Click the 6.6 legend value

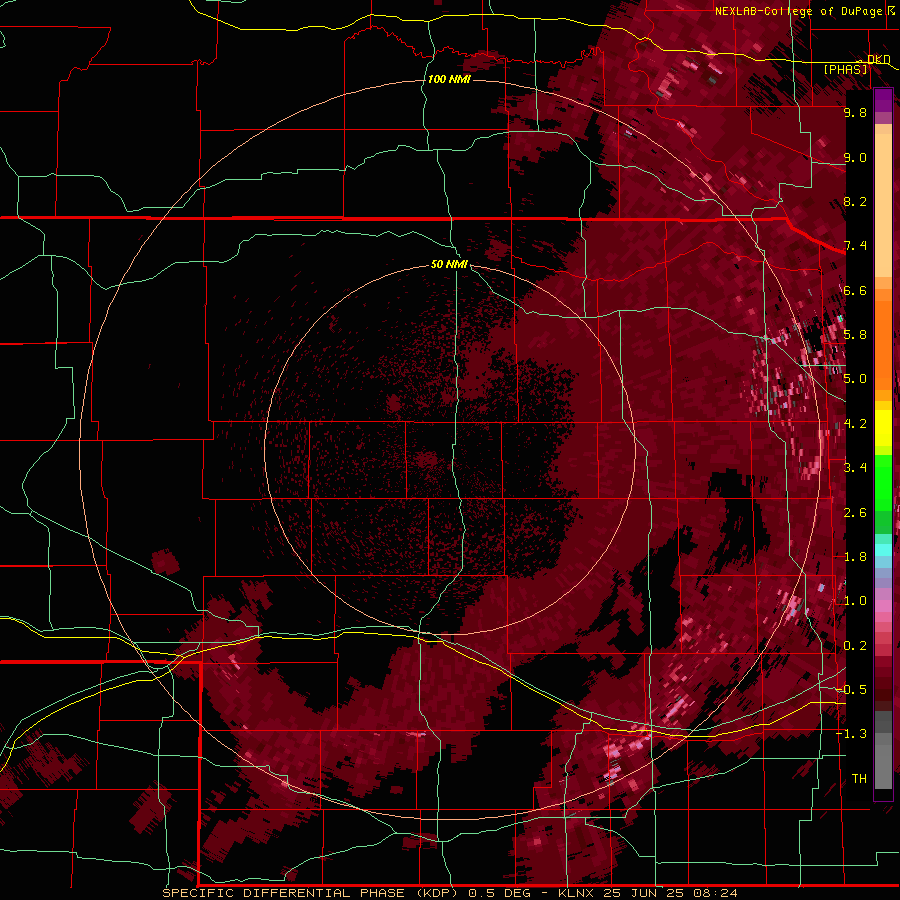point(855,290)
